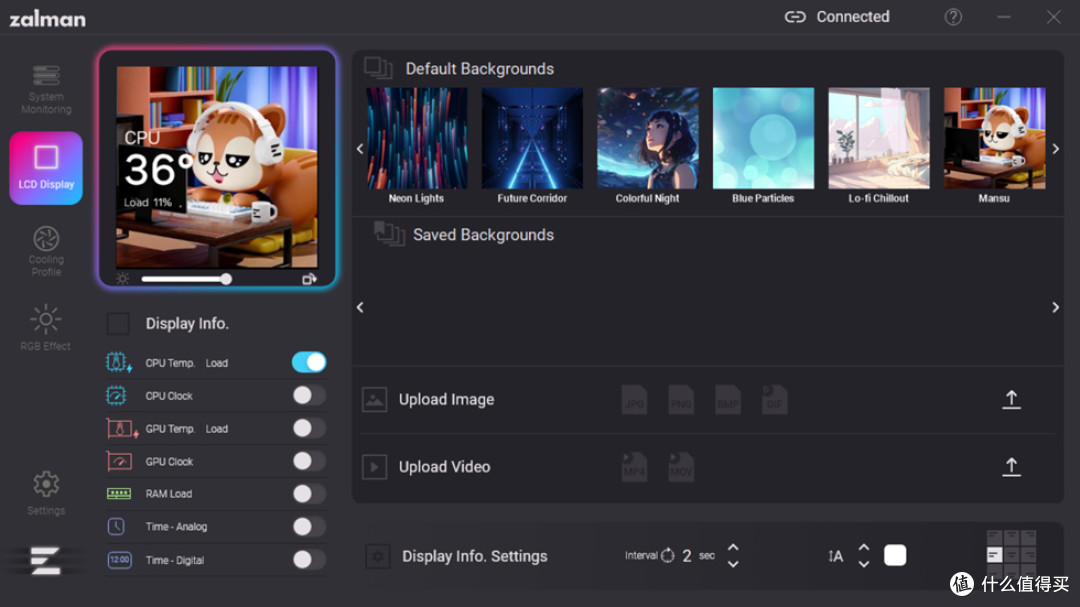The width and height of the screenshot is (1080, 607).
Task: Select the Lo-fi Chillout background
Action: (x=879, y=138)
